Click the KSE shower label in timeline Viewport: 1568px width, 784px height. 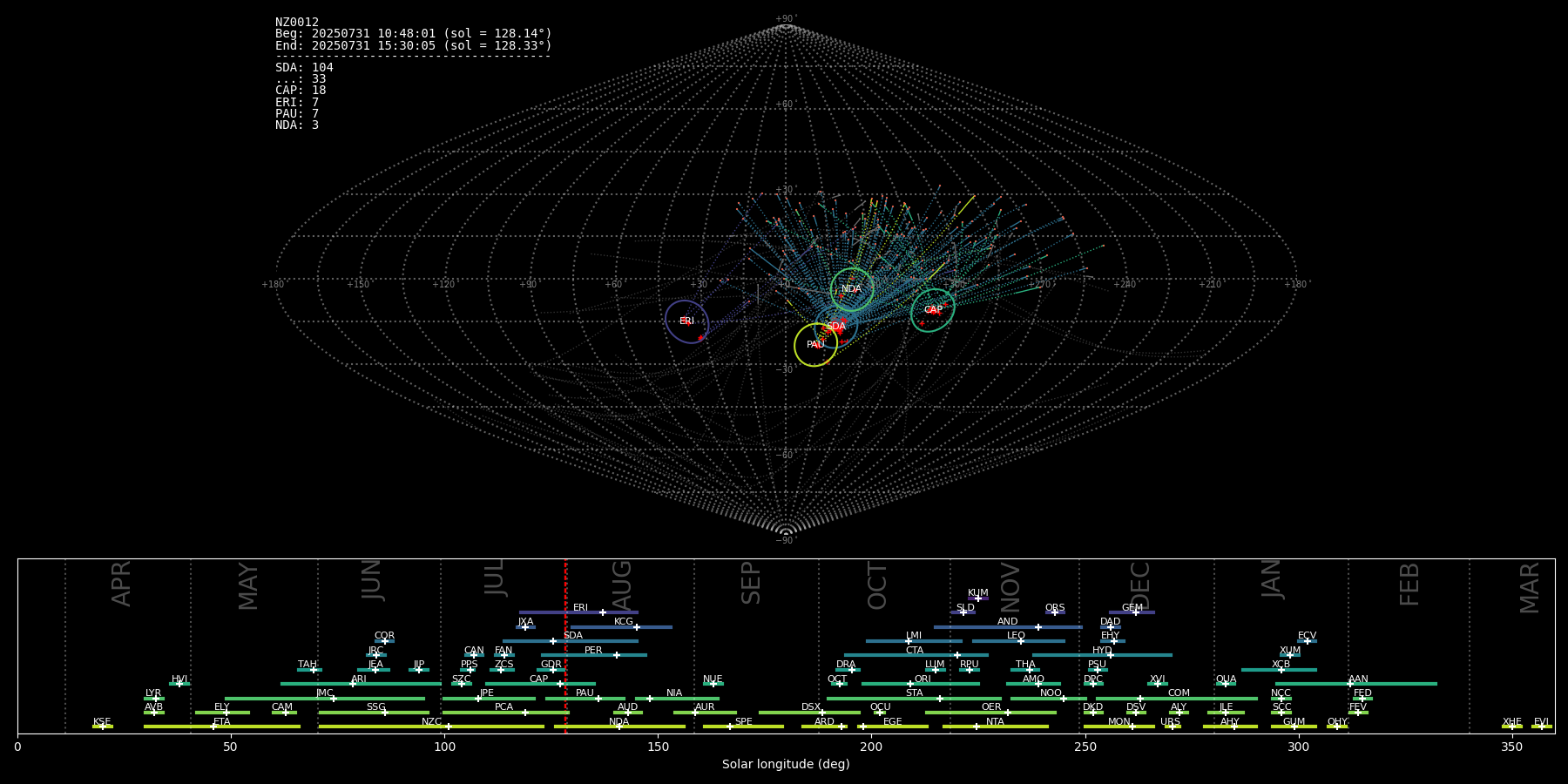[x=102, y=722]
